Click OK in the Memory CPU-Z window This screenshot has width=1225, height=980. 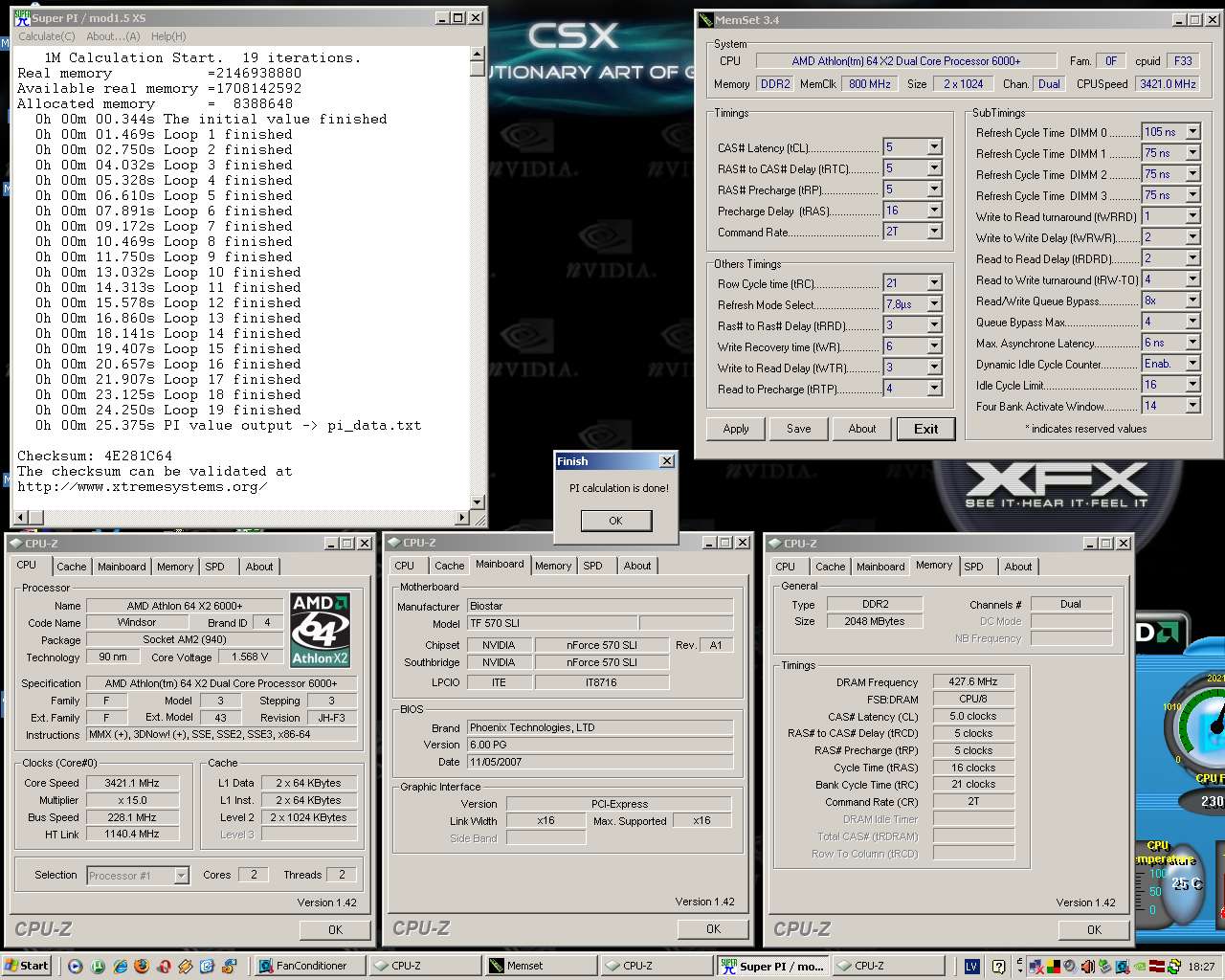1094,929
